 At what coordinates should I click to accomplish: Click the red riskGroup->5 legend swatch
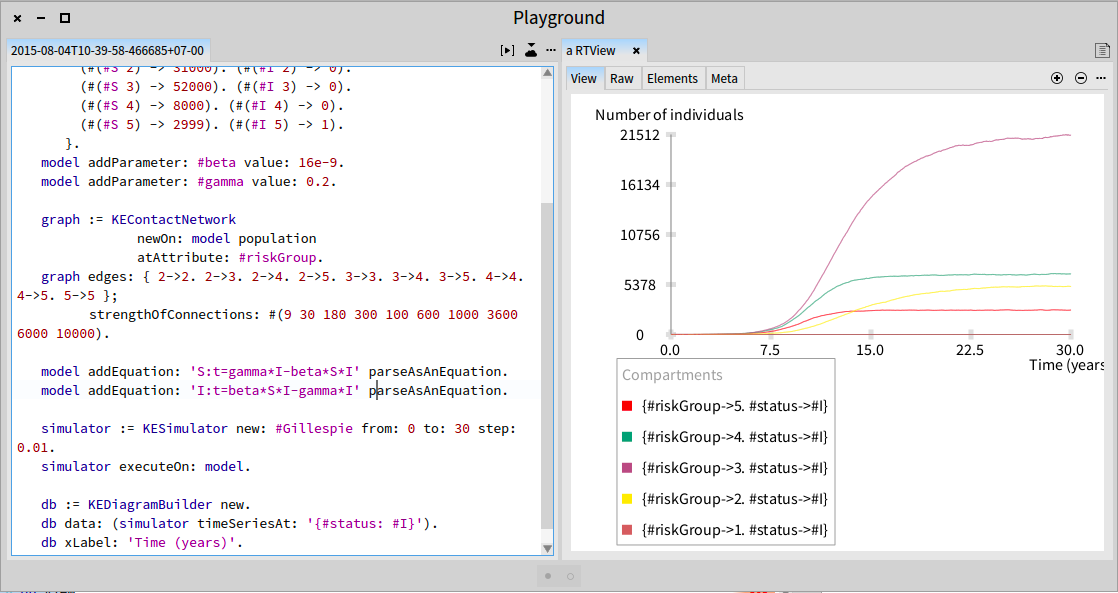(x=627, y=406)
